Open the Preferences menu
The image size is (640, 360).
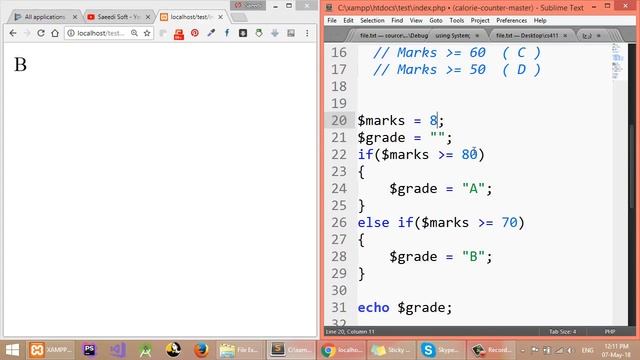tap(511, 20)
